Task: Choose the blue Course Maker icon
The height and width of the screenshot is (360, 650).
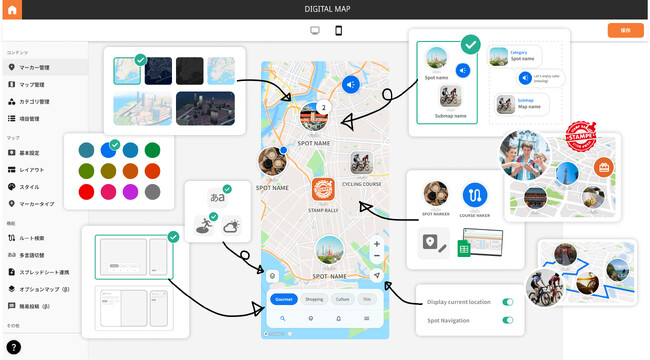Action: tap(475, 195)
